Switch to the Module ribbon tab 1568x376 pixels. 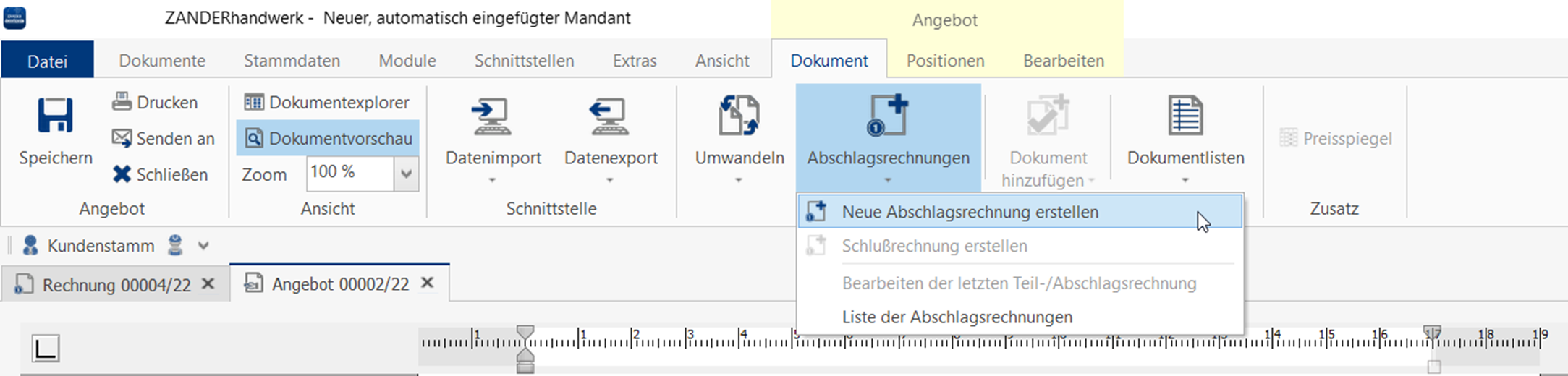click(407, 61)
